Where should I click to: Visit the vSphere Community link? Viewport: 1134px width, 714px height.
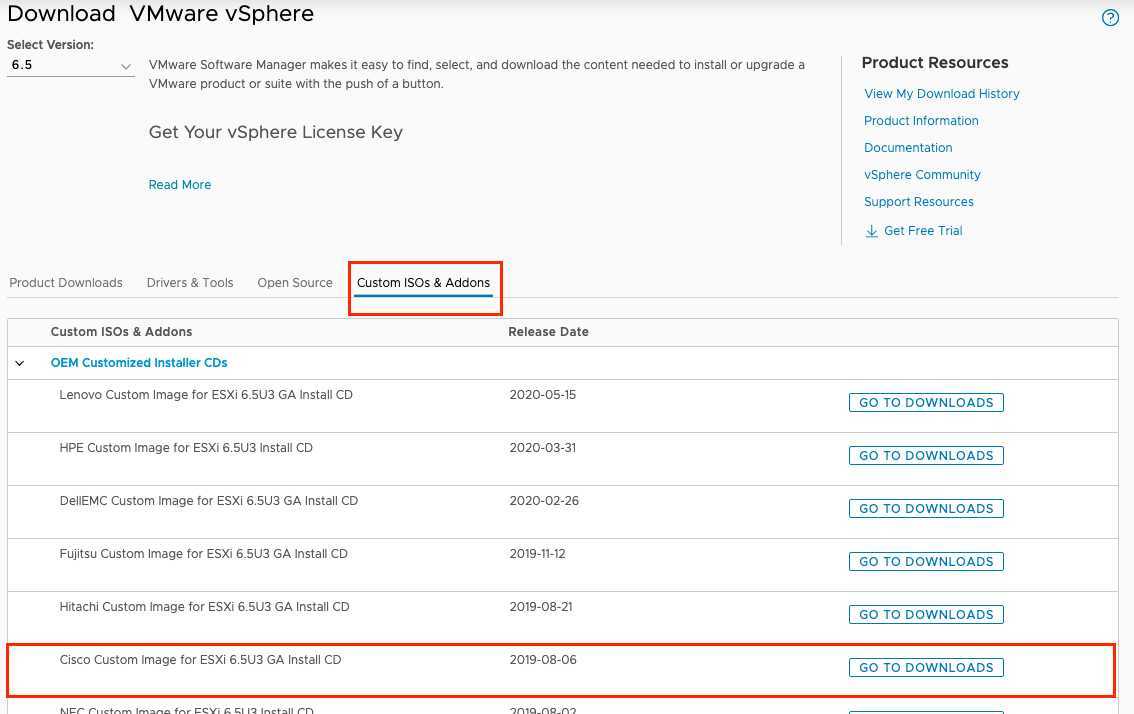pos(922,174)
